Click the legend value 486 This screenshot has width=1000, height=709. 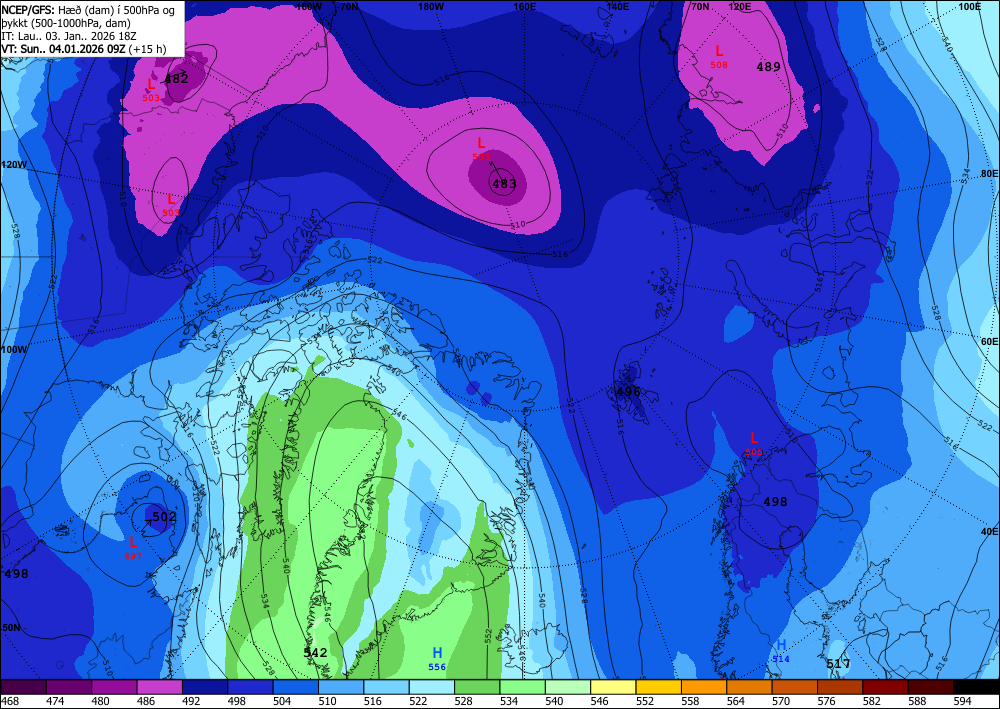click(x=146, y=701)
